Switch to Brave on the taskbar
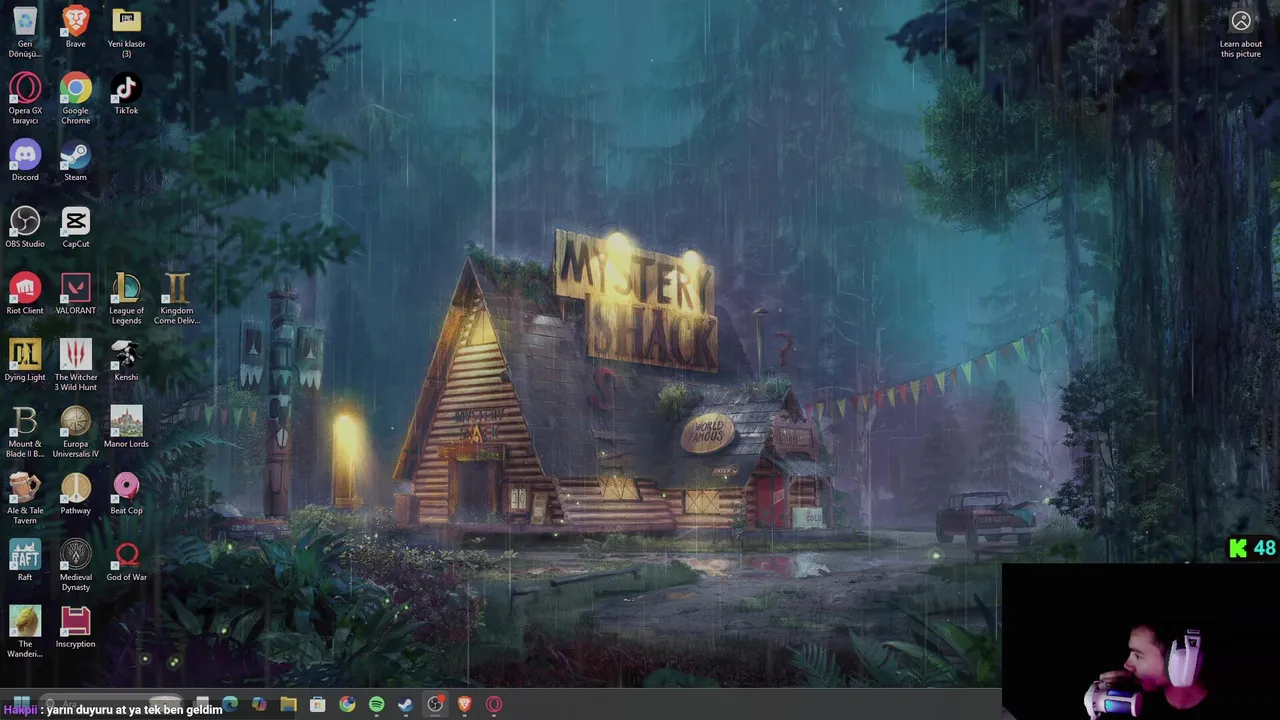Viewport: 1280px width, 720px height. tap(464, 704)
